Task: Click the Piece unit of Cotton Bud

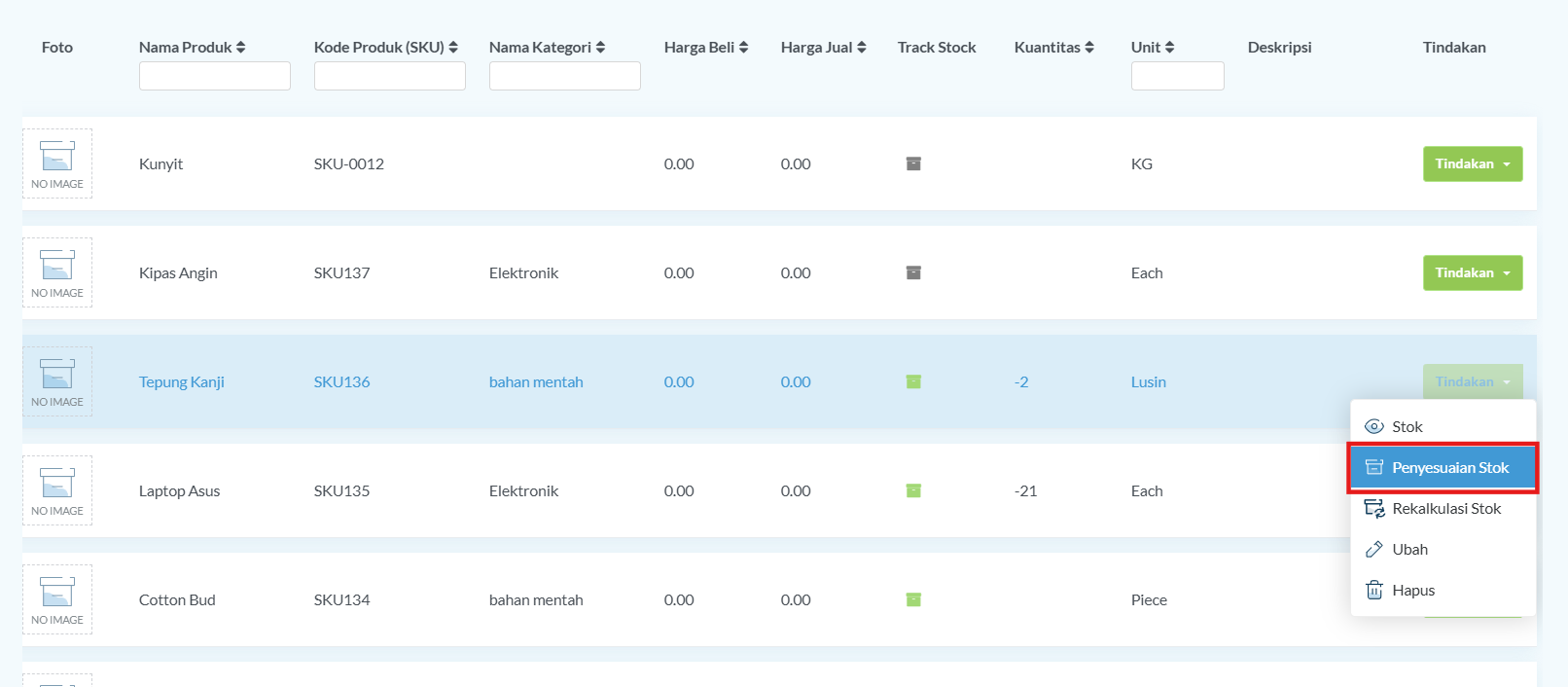Action: (x=1149, y=599)
